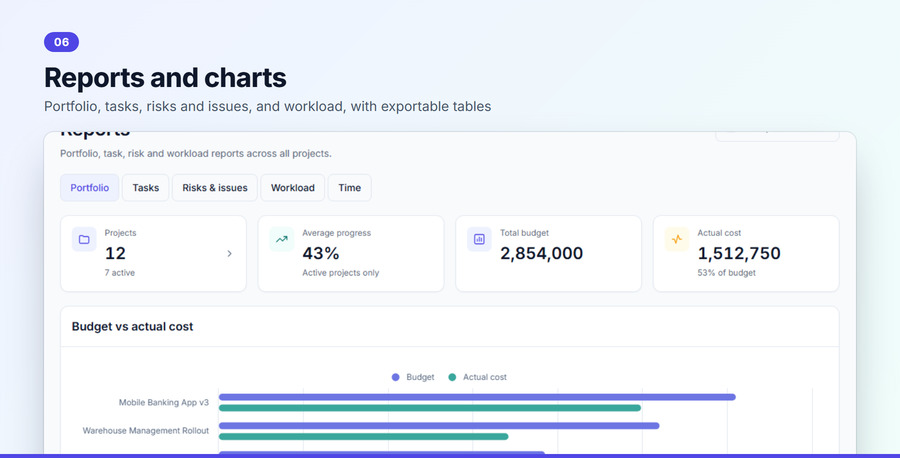Click the bar chart icon for Total budget
The width and height of the screenshot is (900, 458).
479,239
